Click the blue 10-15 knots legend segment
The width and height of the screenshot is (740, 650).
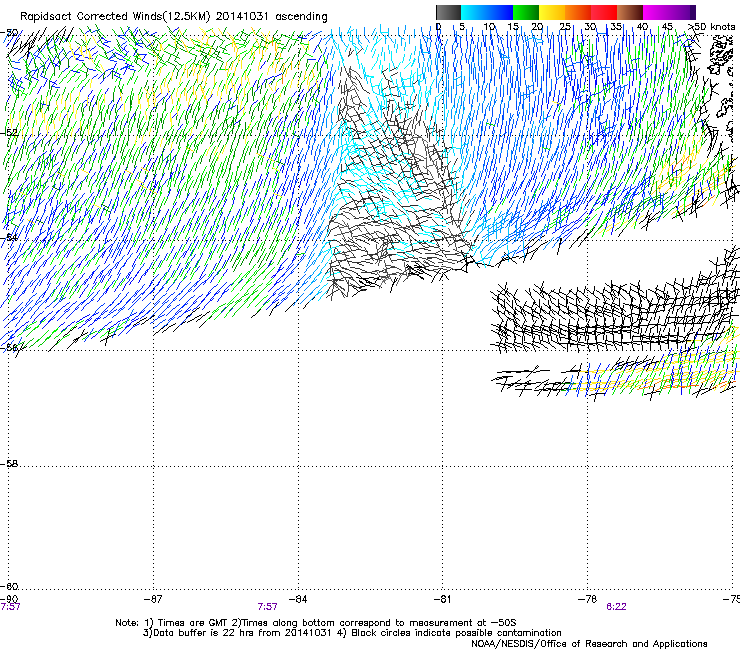point(500,12)
